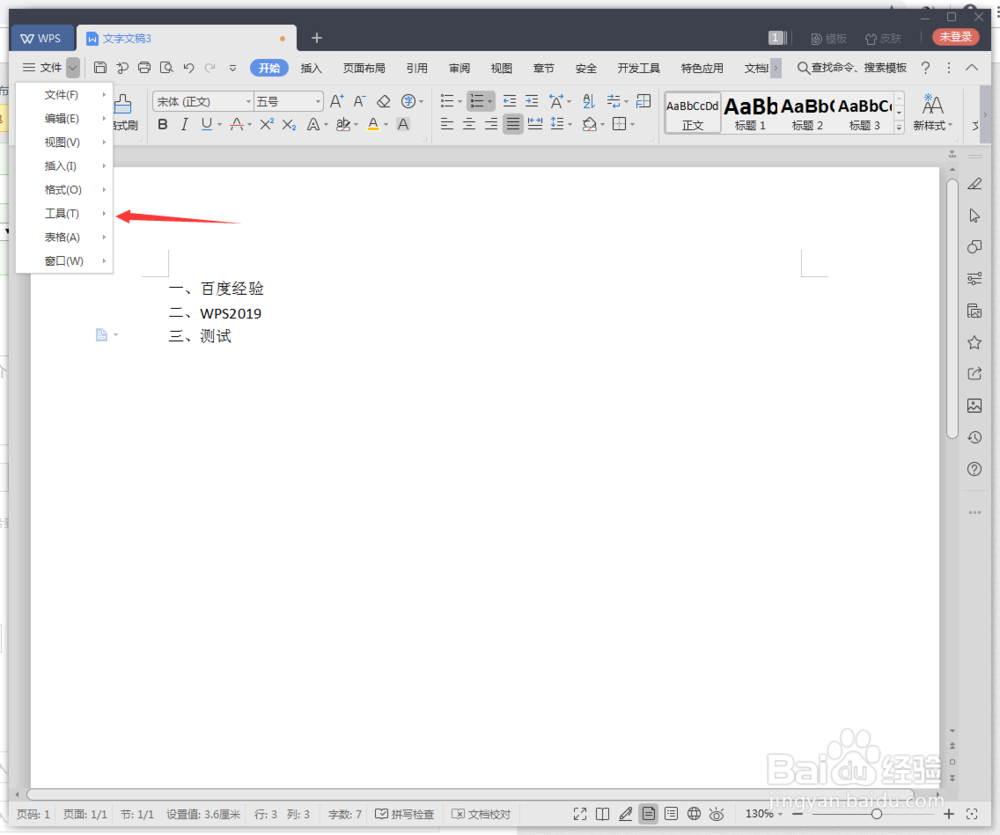Click the Save icon in quick toolbar
The image size is (1000, 835).
tap(100, 68)
